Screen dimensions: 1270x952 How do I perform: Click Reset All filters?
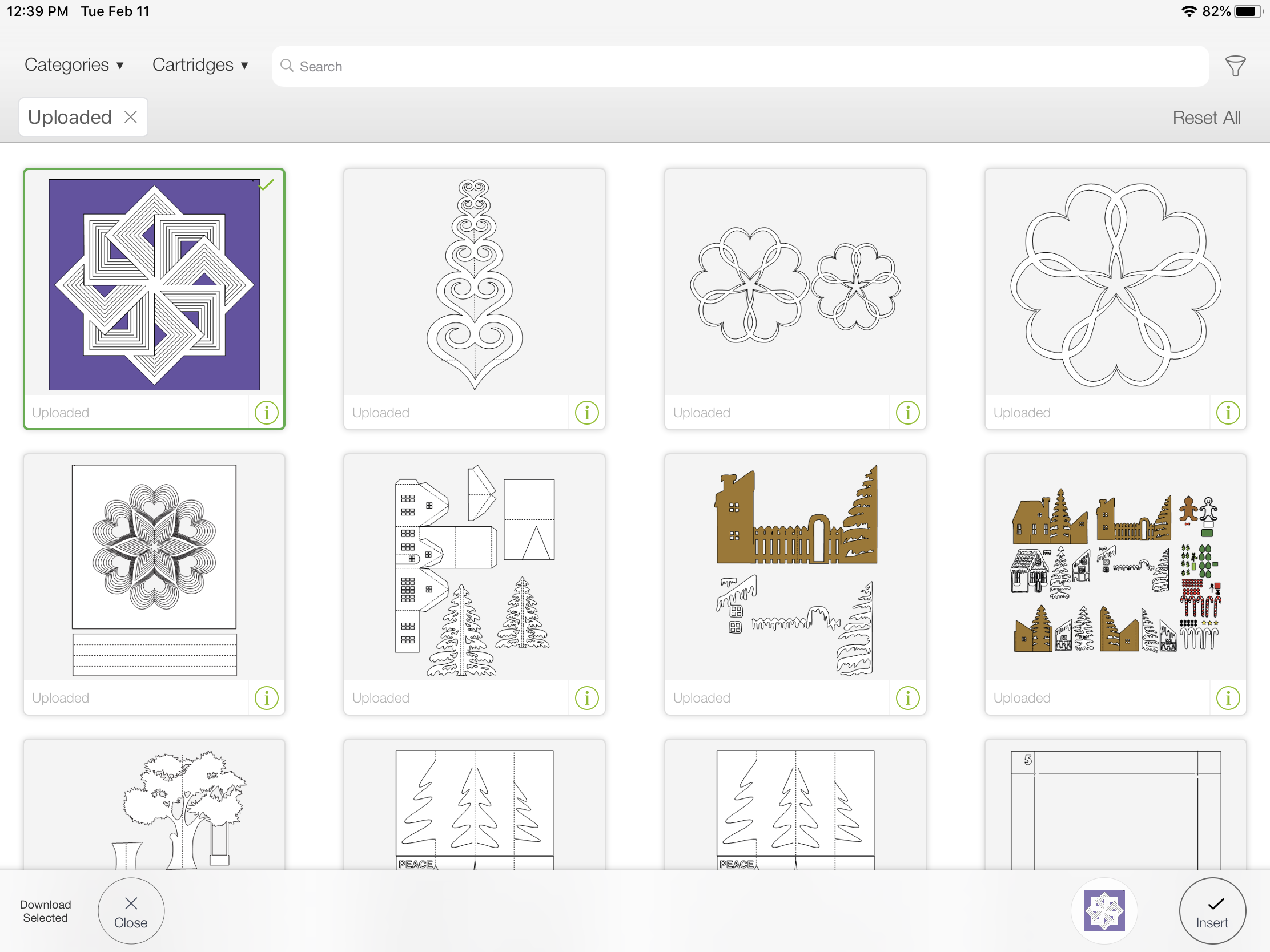(1206, 118)
